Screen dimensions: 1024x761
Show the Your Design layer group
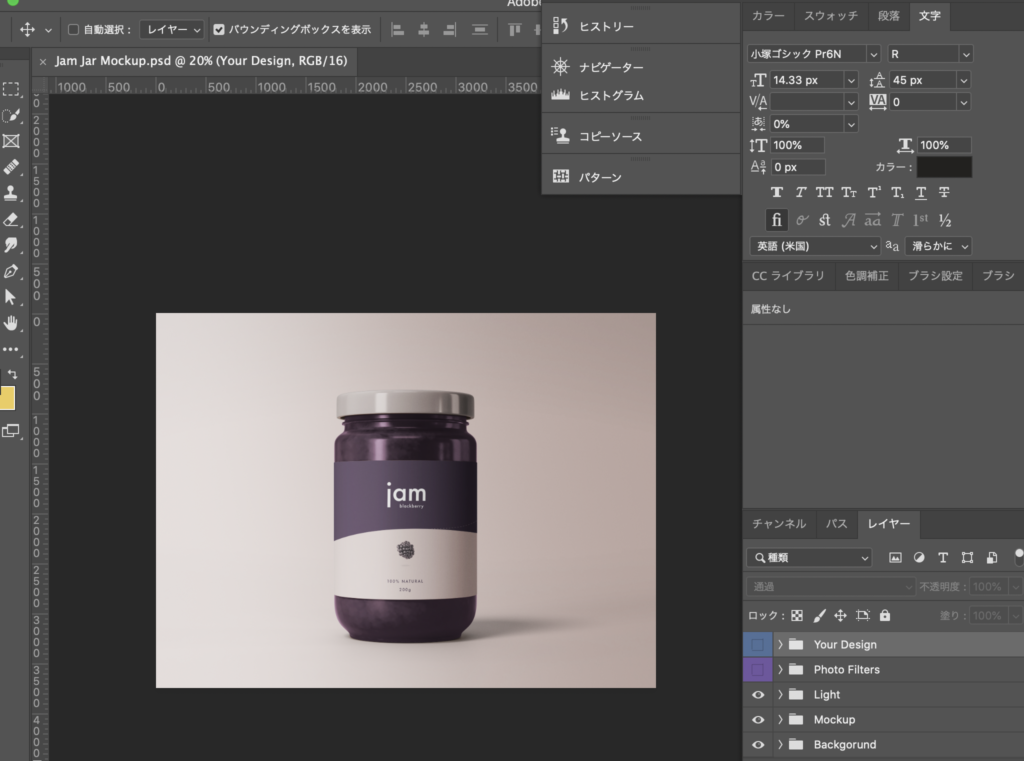pyautogui.click(x=758, y=644)
